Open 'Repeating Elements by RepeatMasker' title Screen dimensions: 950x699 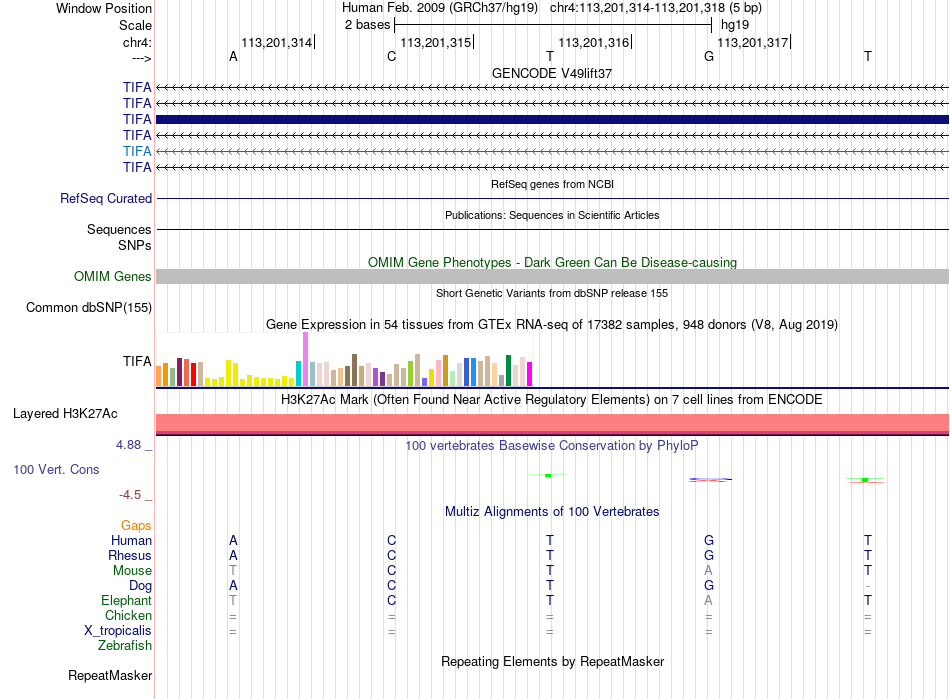coord(552,661)
